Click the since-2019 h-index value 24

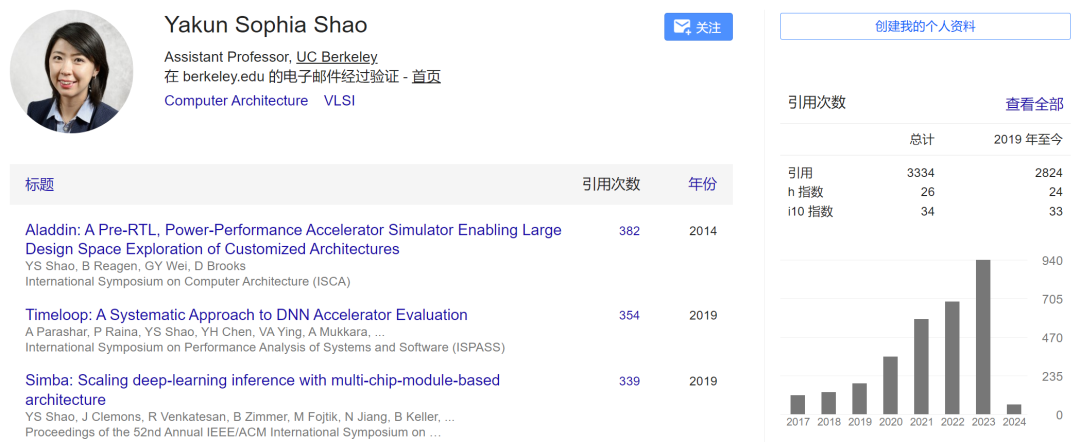[x=1056, y=192]
